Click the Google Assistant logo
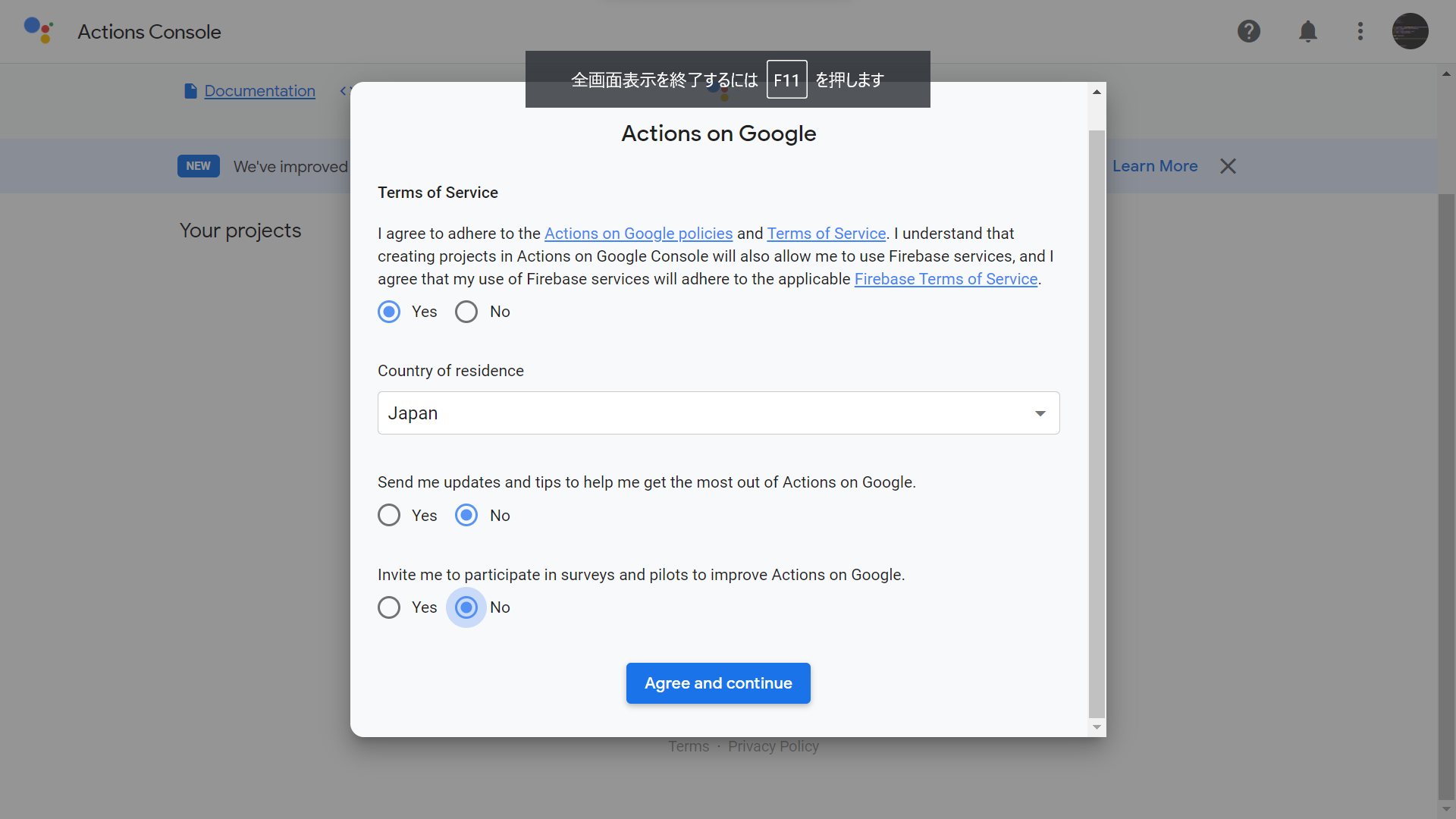 pyautogui.click(x=39, y=30)
